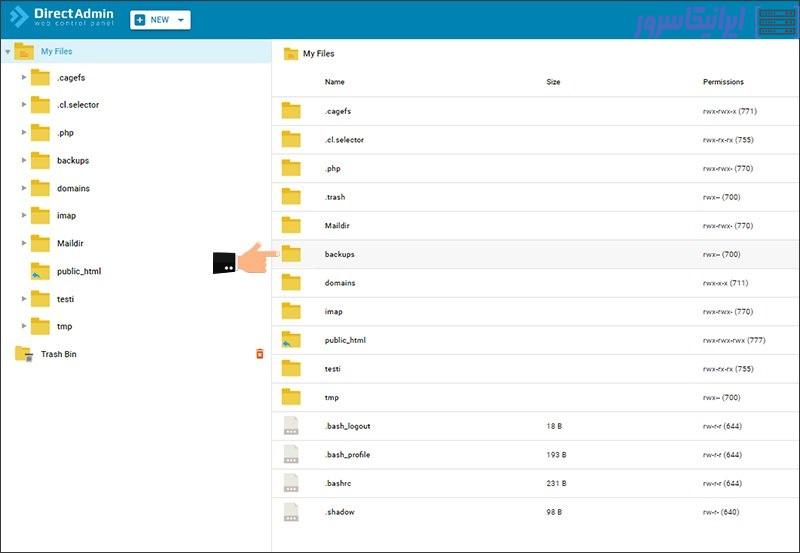Click the public_html folder icon in file list
The image size is (800, 553).
coord(291,340)
